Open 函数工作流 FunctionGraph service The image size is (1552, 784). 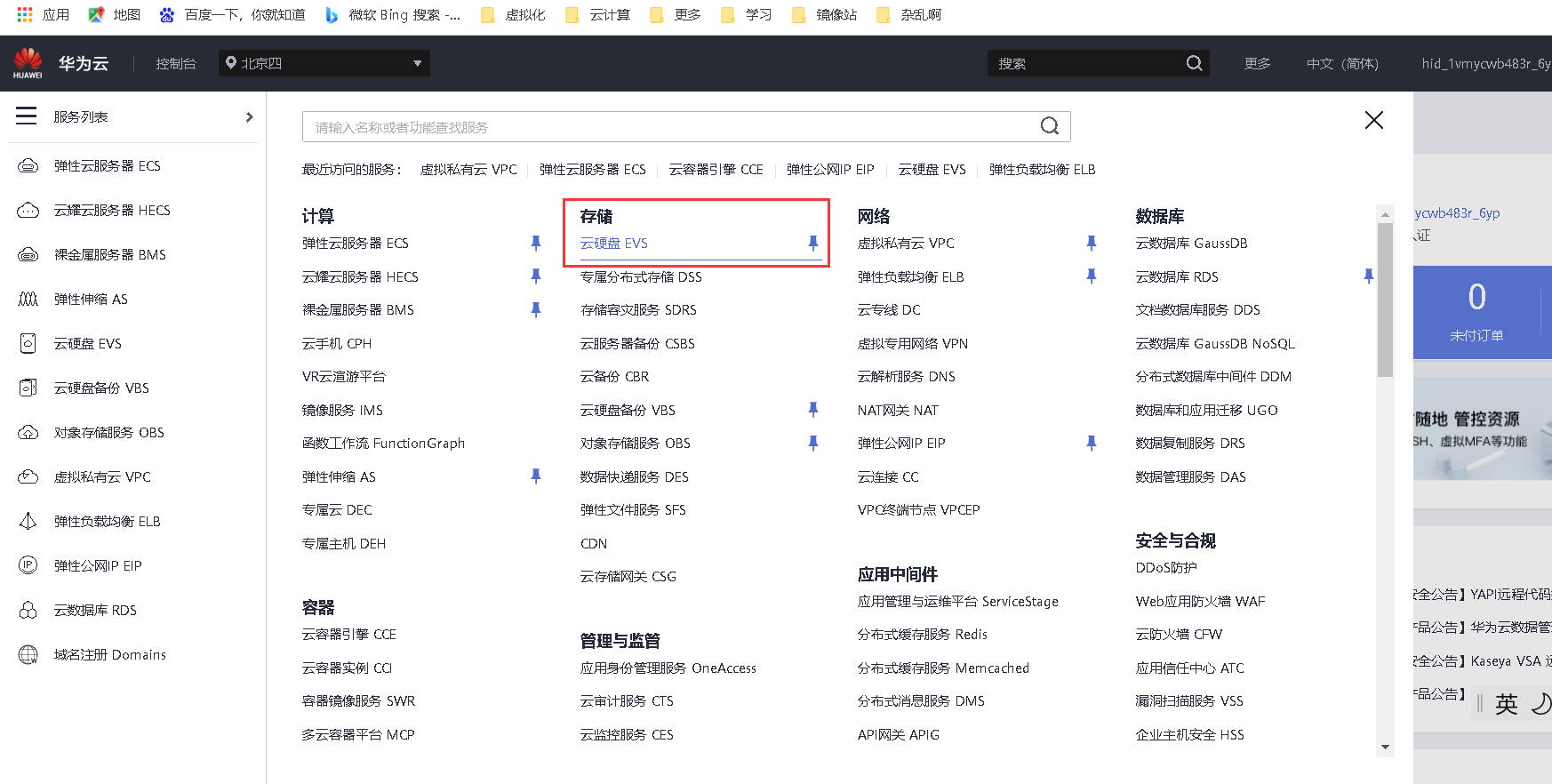click(383, 443)
